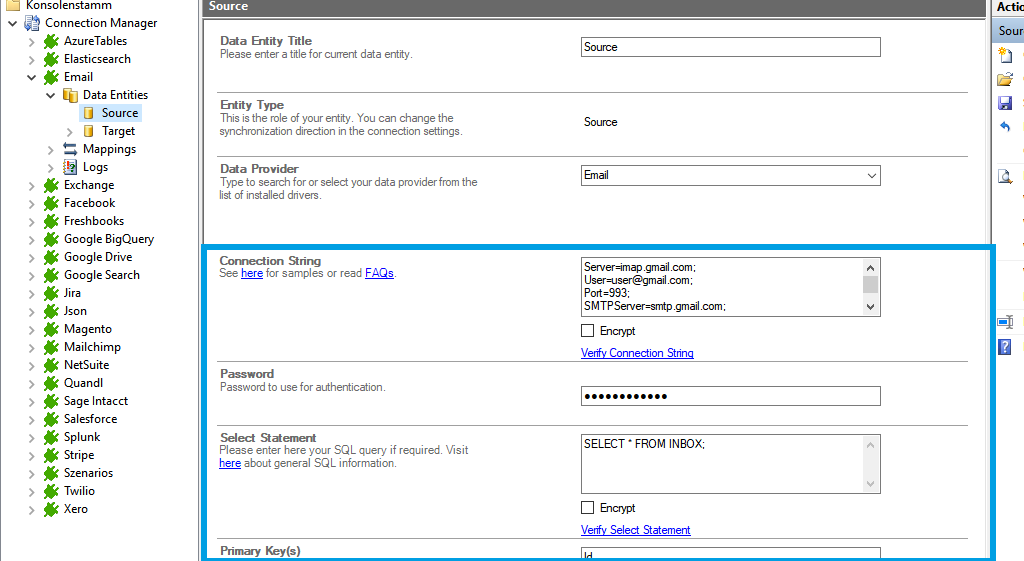Click the open folder icon in Actions pane
1024x561 pixels.
(x=1005, y=80)
